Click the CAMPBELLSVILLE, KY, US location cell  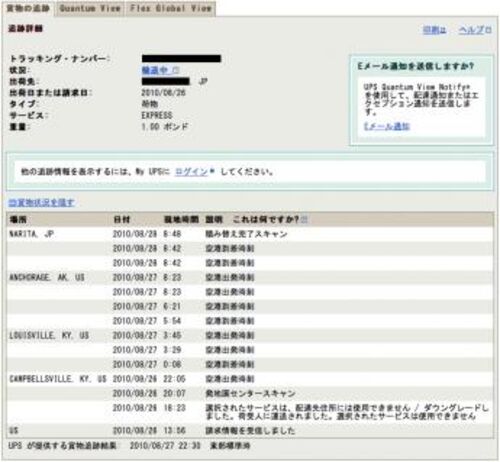pyautogui.click(x=58, y=379)
